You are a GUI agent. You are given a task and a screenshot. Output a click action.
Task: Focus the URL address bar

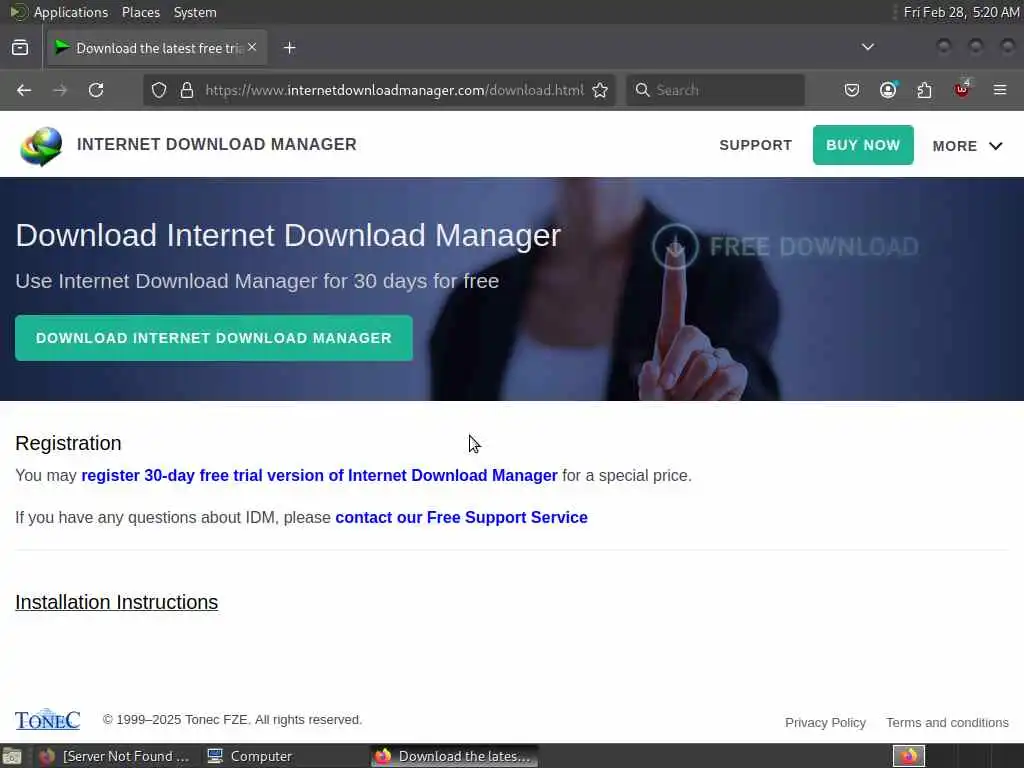point(394,90)
